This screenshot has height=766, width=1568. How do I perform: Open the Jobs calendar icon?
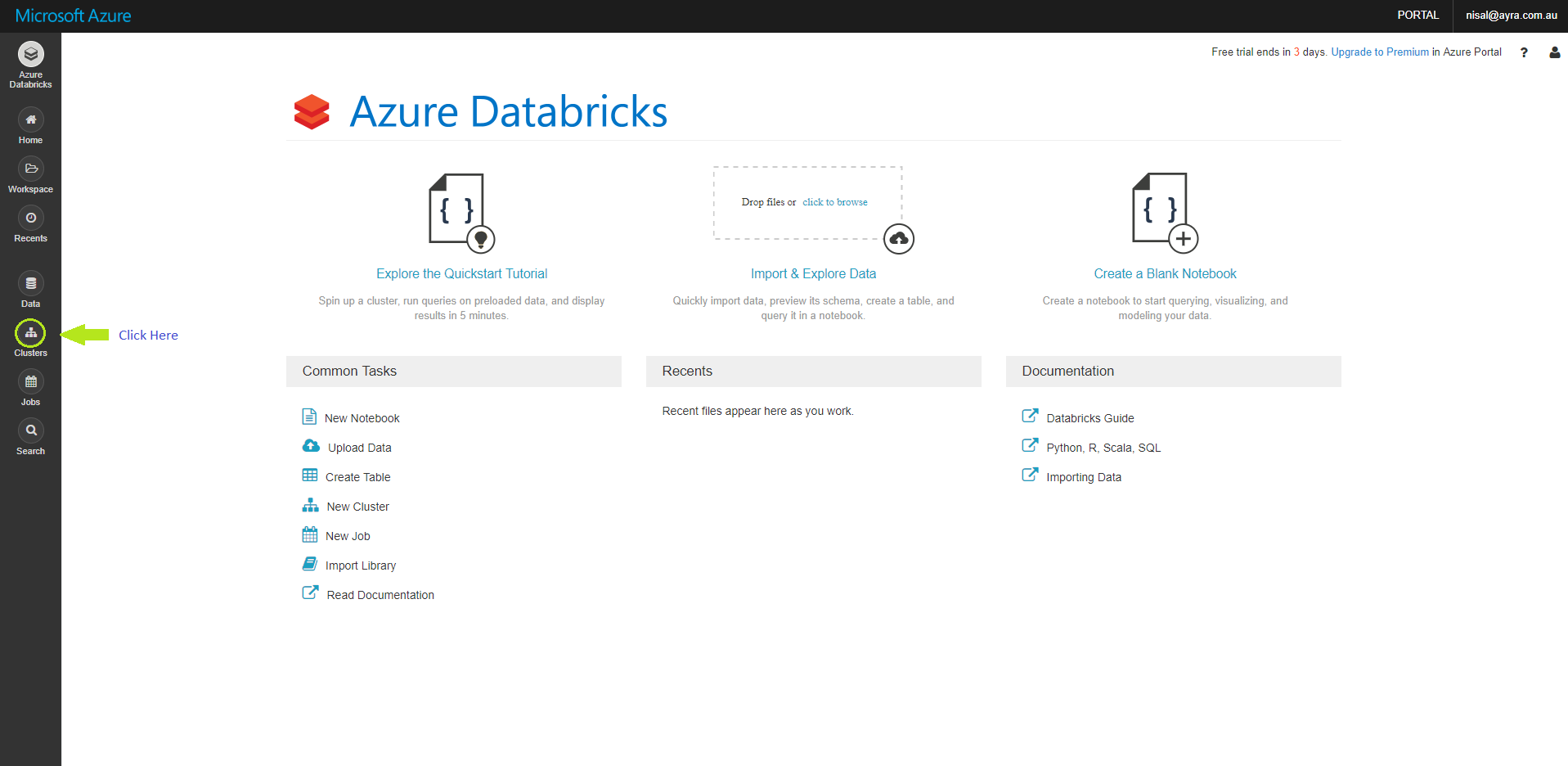click(x=30, y=382)
